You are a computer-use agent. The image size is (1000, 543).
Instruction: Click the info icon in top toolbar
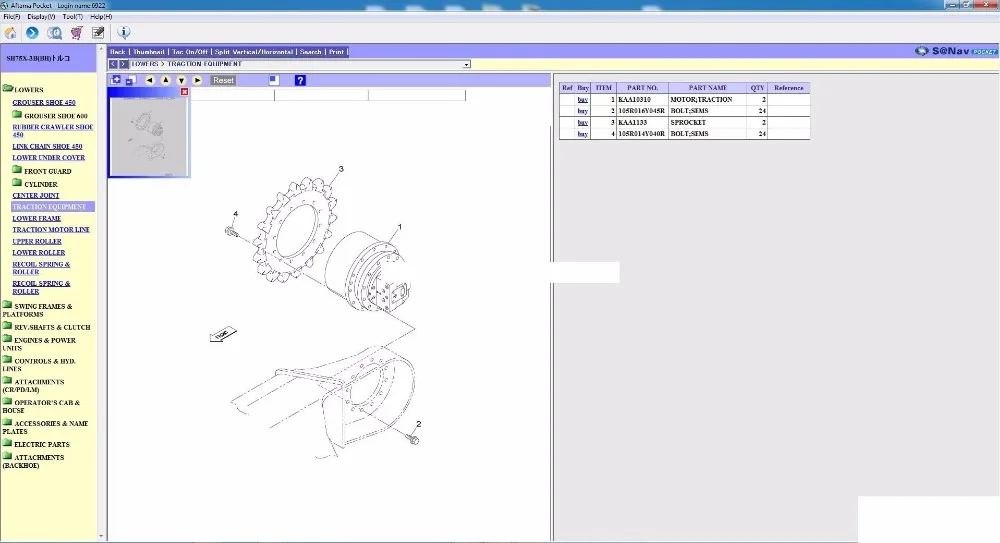click(x=124, y=33)
